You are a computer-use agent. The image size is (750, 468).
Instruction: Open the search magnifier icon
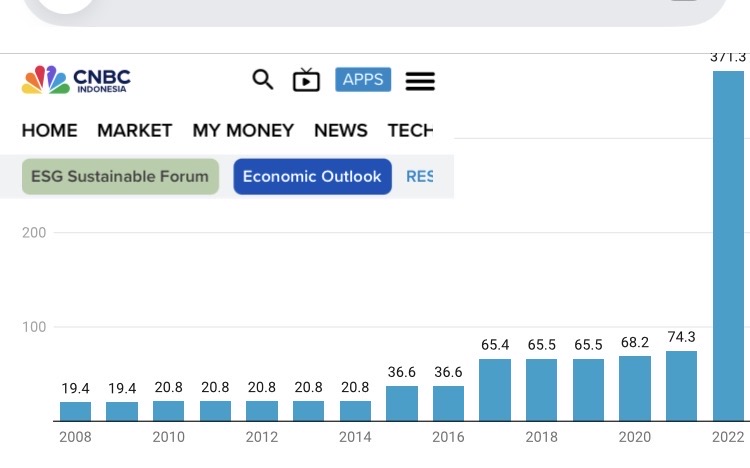[262, 79]
